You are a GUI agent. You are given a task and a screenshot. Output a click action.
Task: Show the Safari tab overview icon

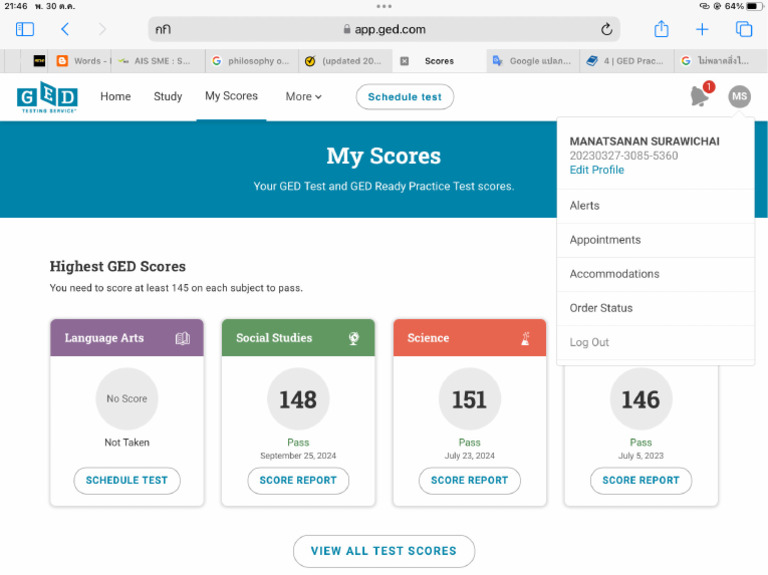point(743,30)
